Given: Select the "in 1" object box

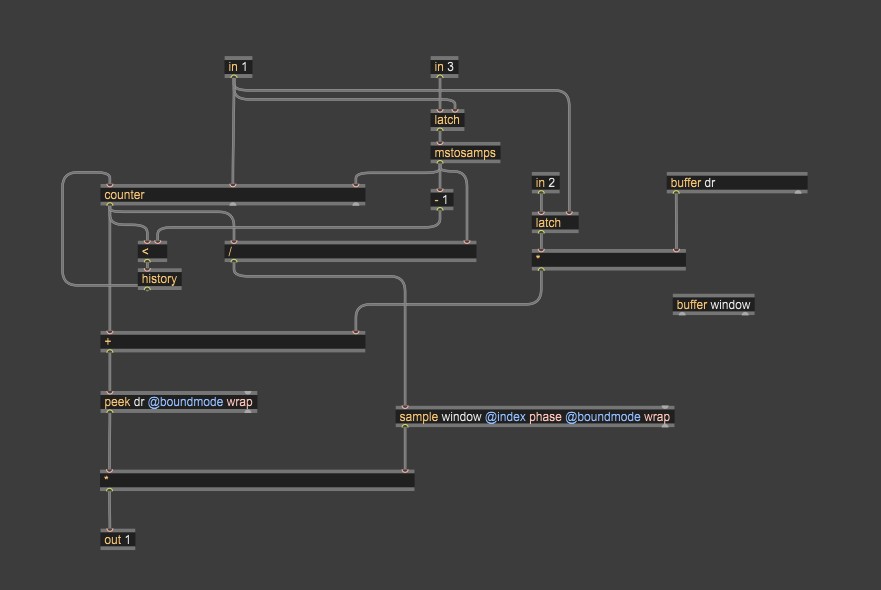Looking at the screenshot, I should click(238, 67).
